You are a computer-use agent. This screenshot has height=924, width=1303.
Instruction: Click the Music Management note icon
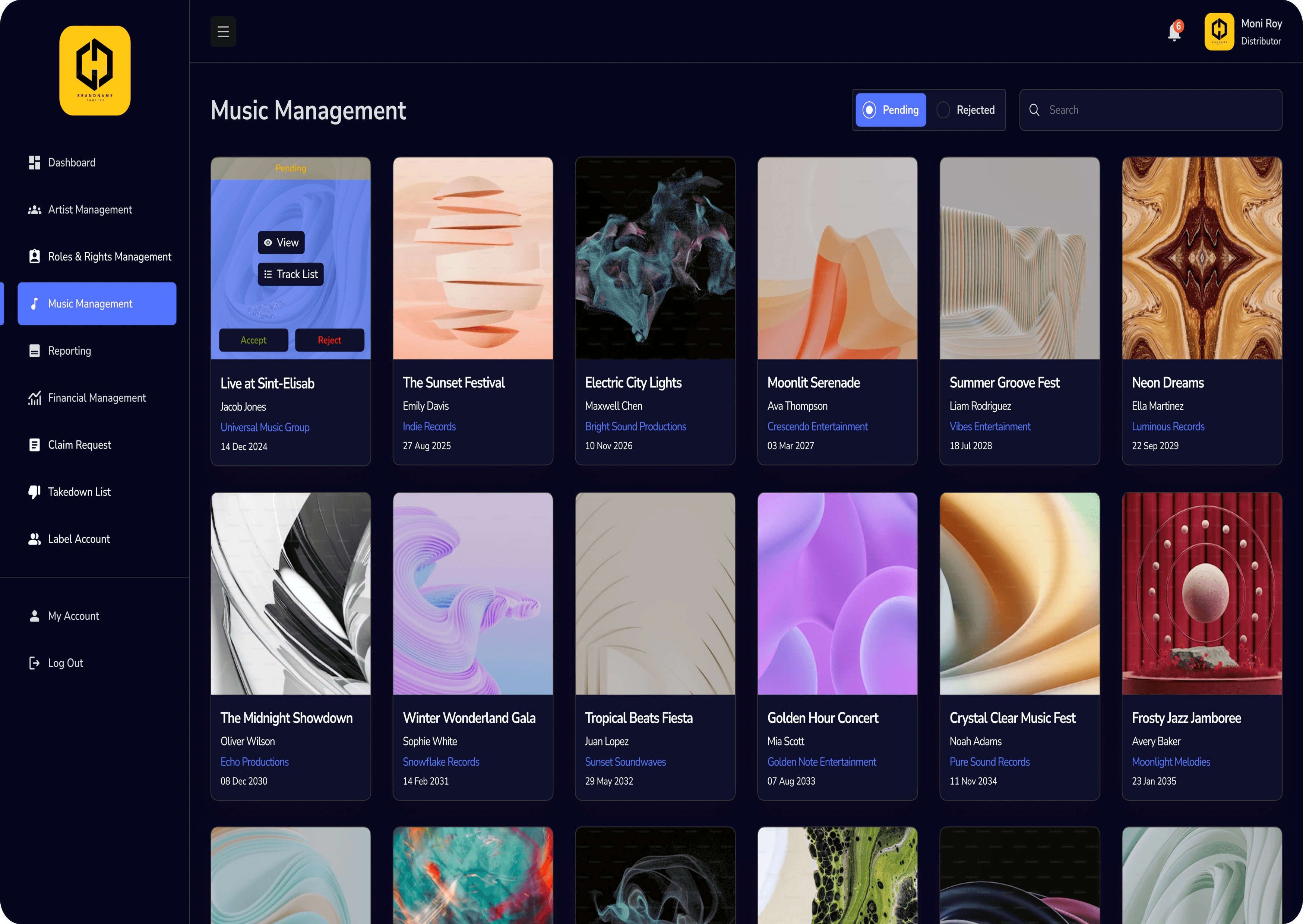35,304
